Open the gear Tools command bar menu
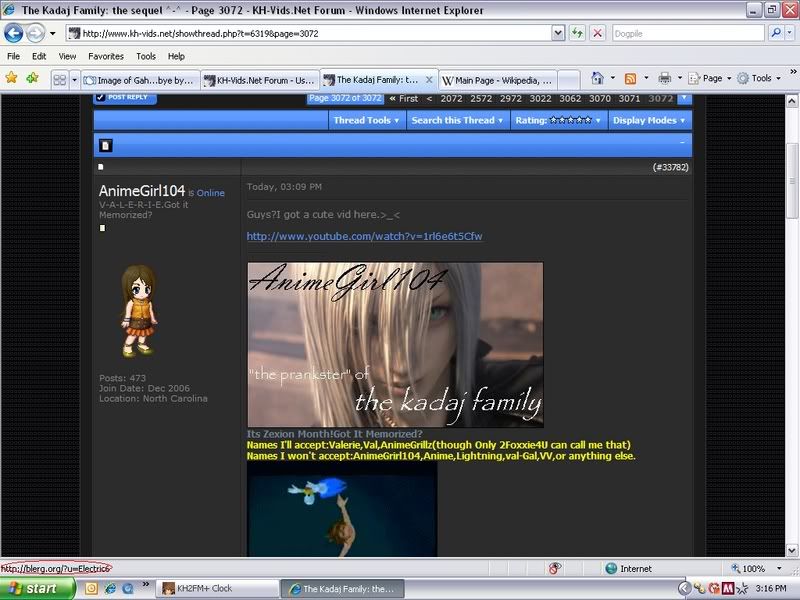Viewport: 800px width, 600px height. pyautogui.click(x=758, y=78)
